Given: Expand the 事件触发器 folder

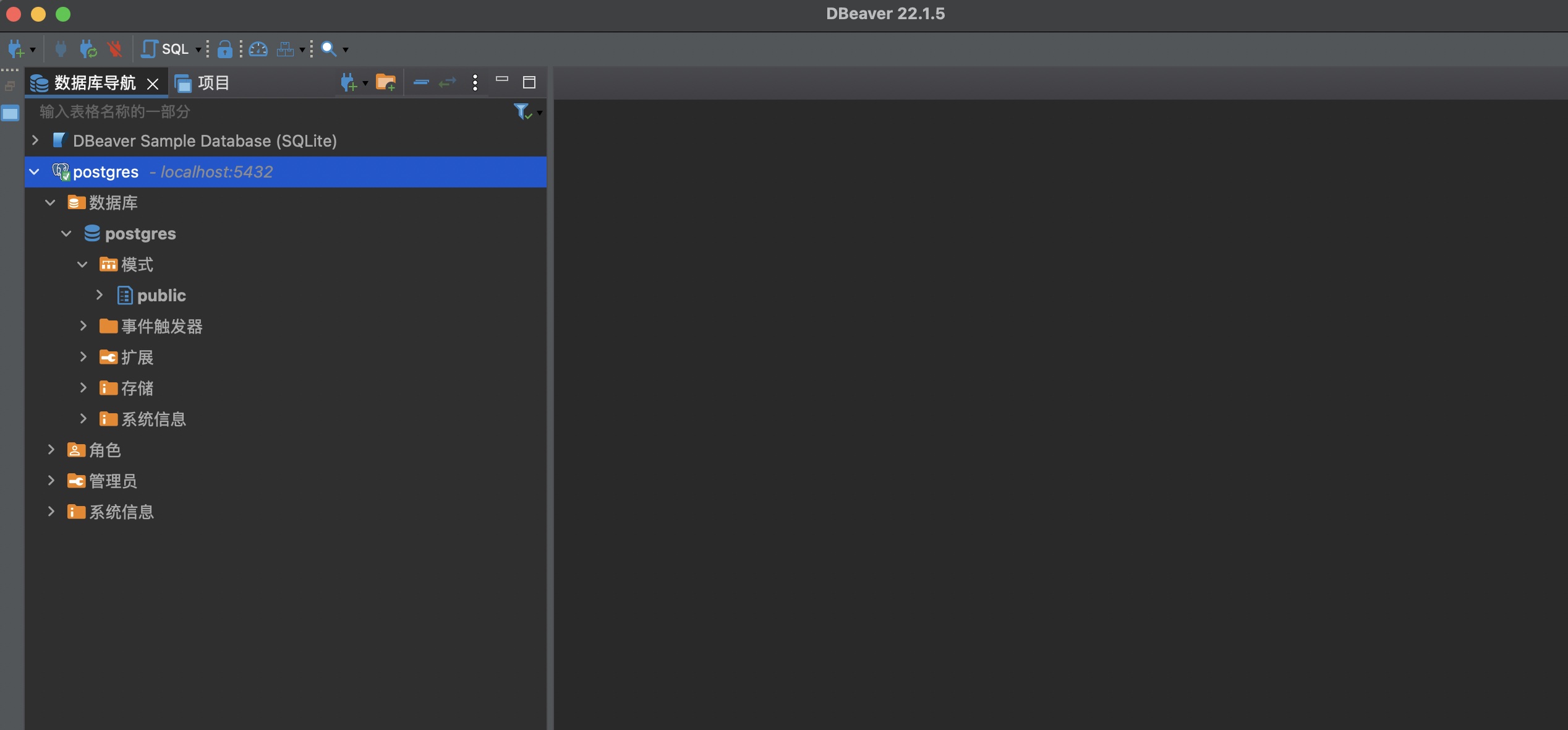Looking at the screenshot, I should coord(83,326).
